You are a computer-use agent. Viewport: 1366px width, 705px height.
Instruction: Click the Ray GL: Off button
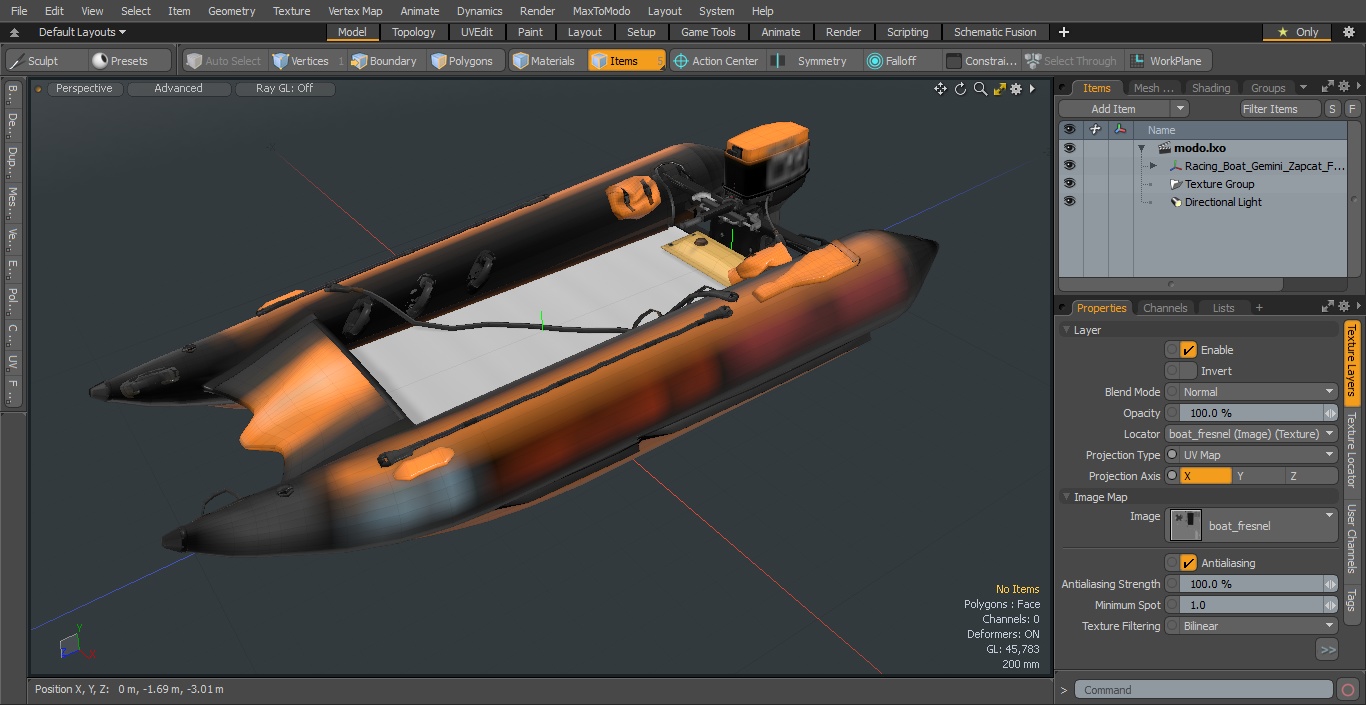tap(284, 88)
